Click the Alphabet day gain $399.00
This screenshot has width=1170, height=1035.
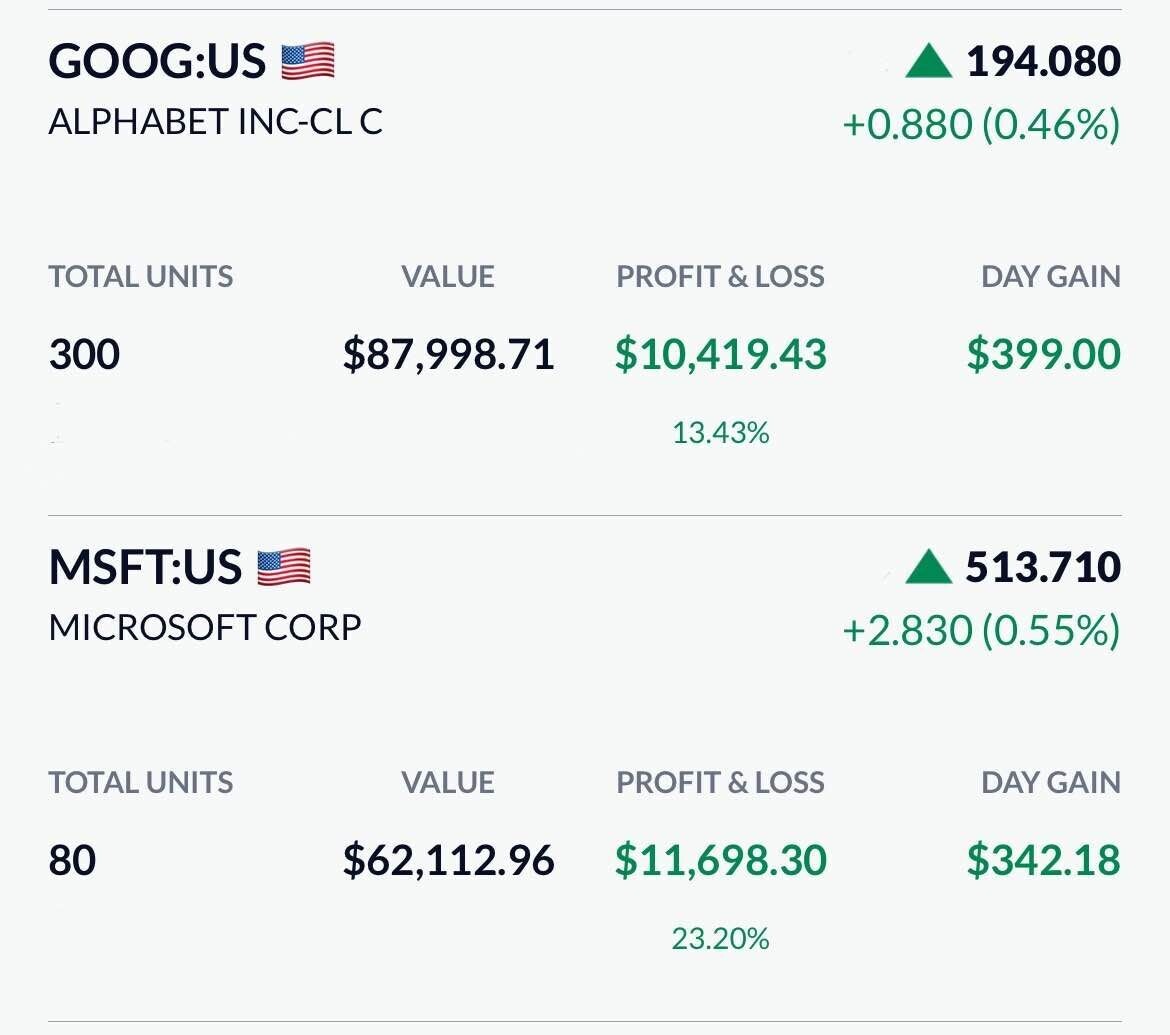[1043, 355]
